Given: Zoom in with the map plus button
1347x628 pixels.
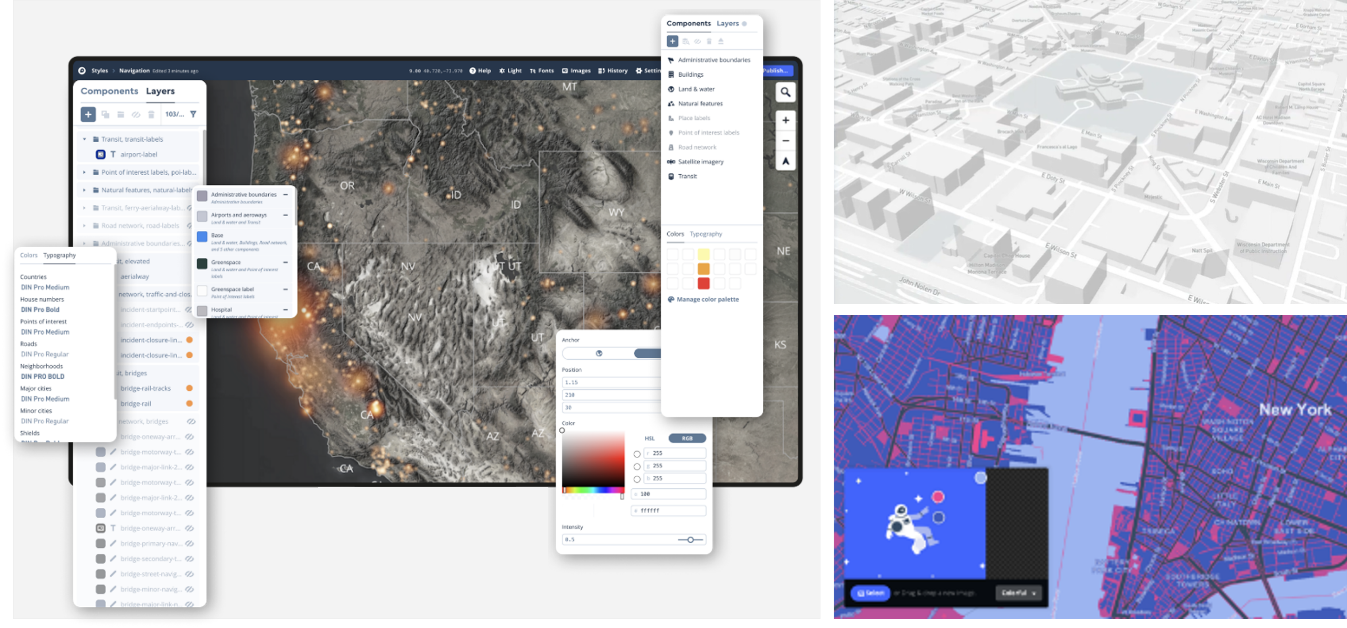Looking at the screenshot, I should pyautogui.click(x=786, y=120).
